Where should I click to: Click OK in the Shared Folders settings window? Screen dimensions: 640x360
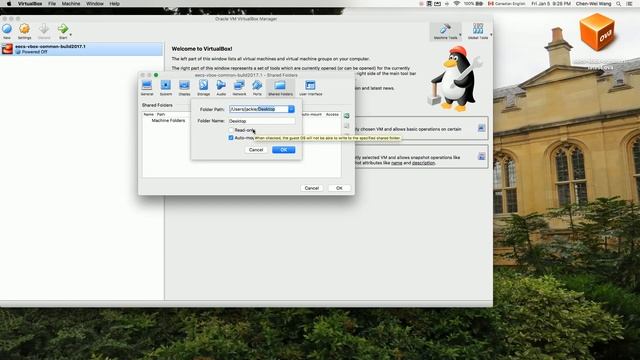[x=339, y=188]
